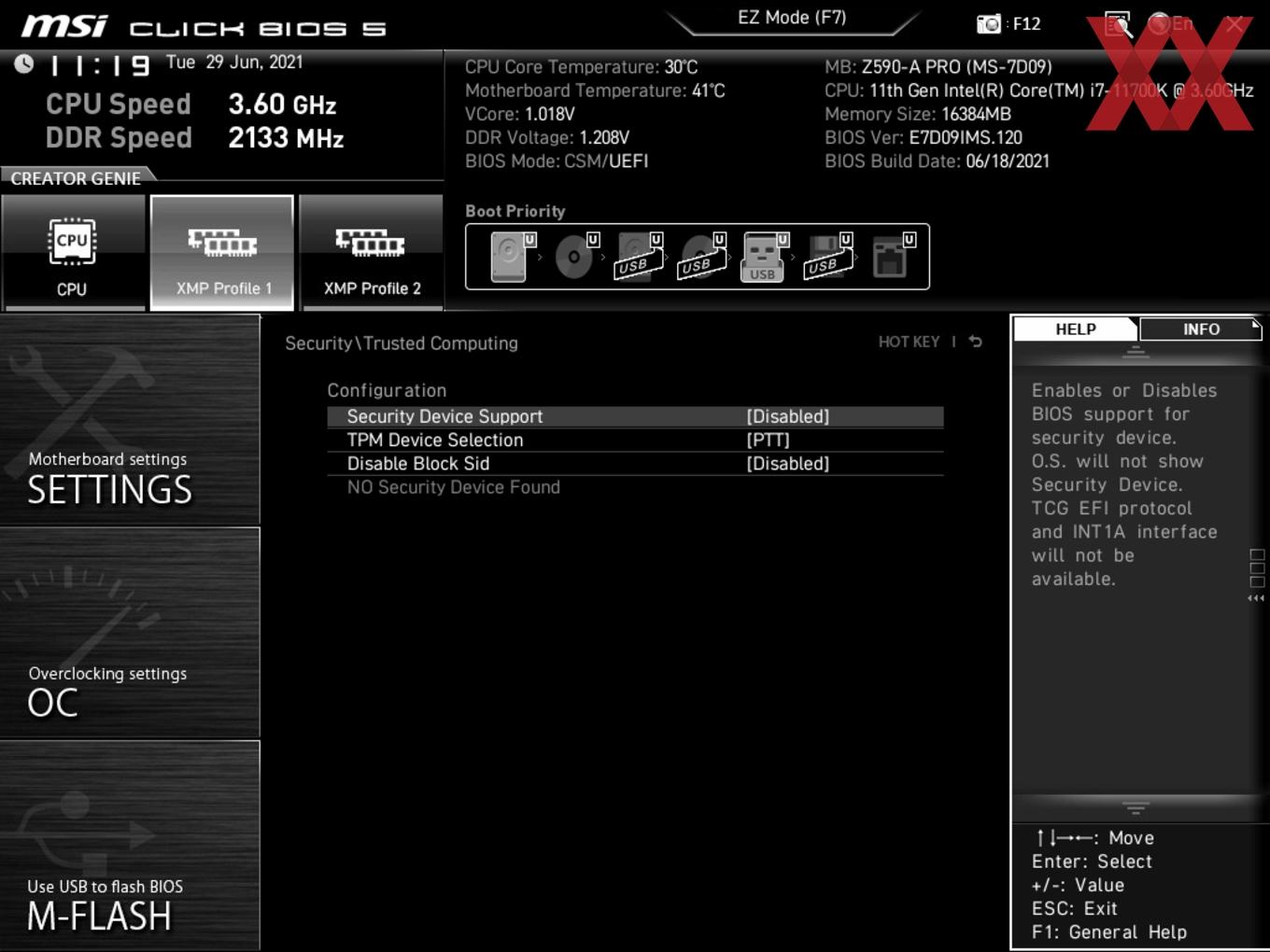
Task: Switch to EZ Mode (F7)
Action: tap(792, 18)
